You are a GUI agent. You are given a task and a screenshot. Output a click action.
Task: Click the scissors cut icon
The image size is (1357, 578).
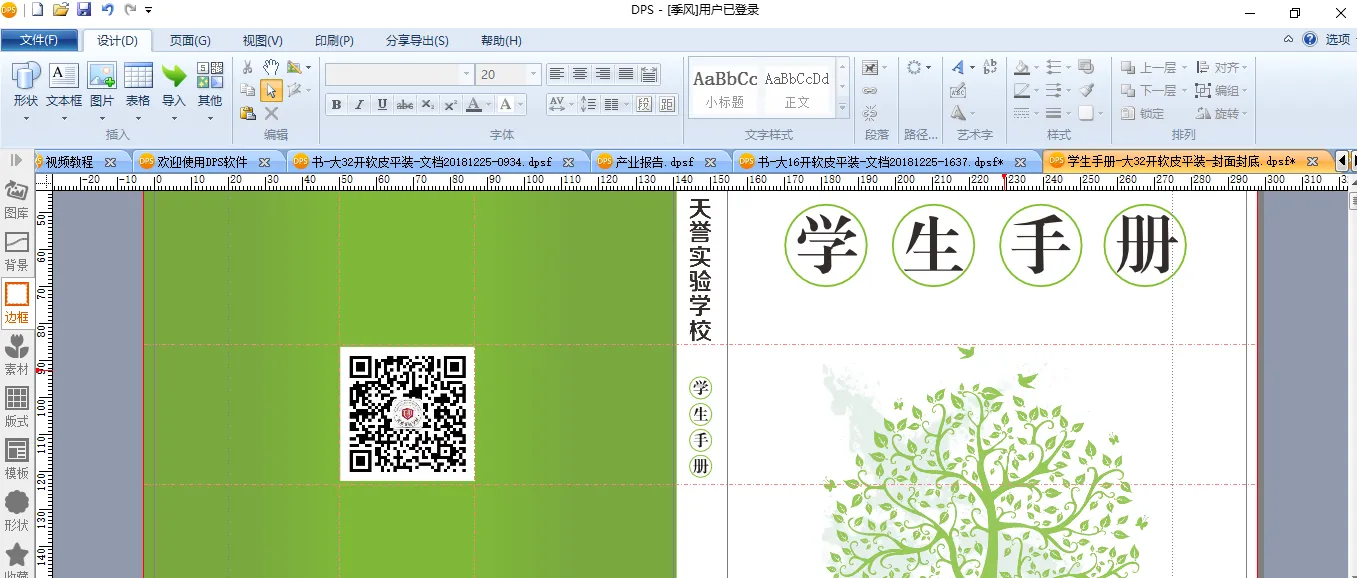pyautogui.click(x=248, y=67)
